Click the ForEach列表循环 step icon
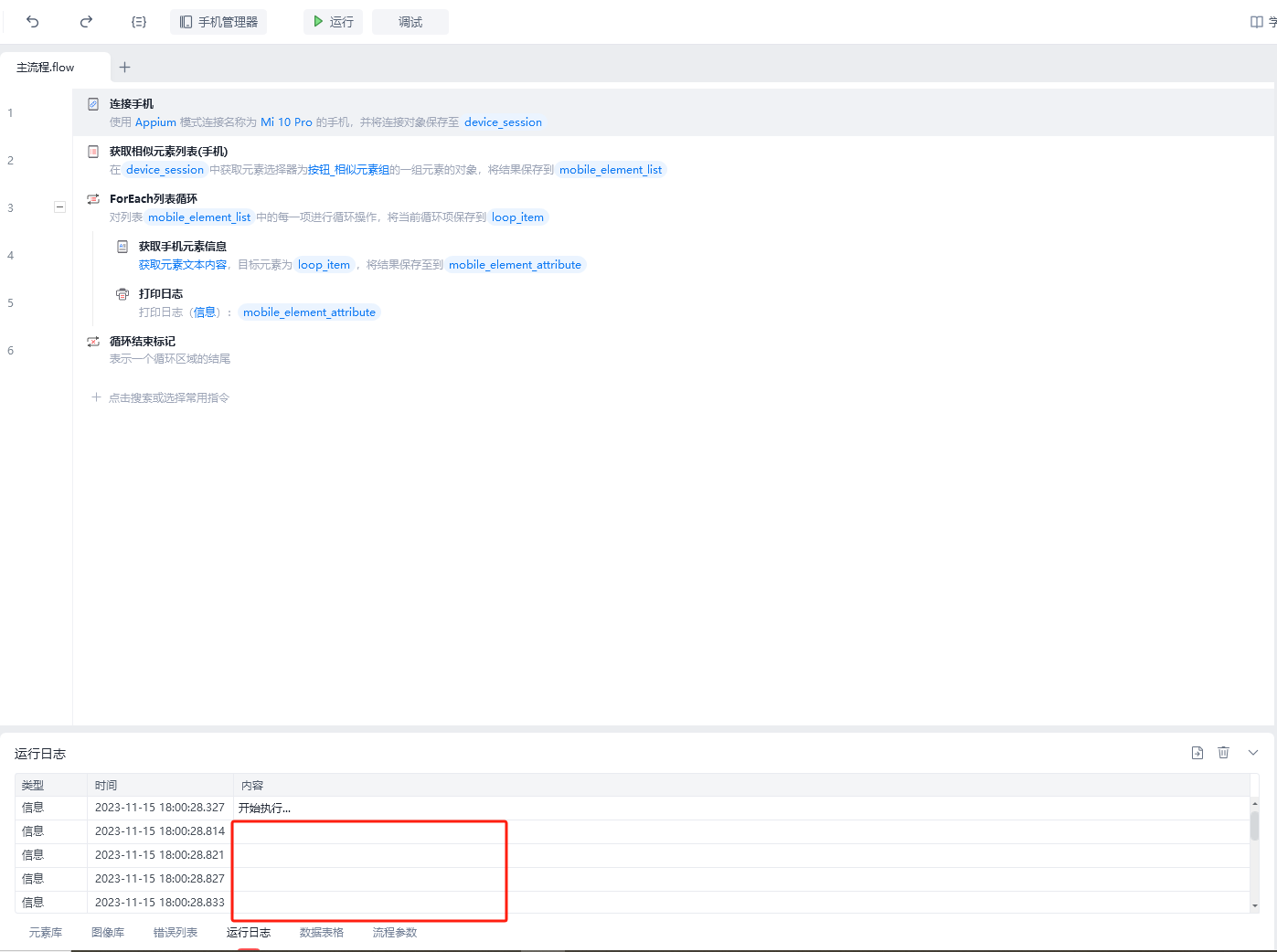 [93, 199]
